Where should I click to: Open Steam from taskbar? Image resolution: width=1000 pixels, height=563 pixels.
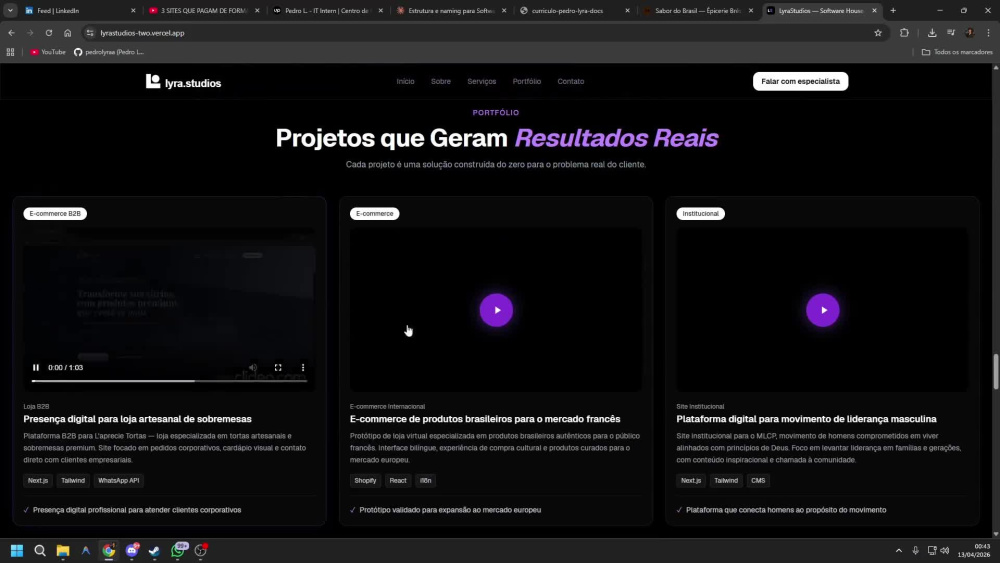154,550
